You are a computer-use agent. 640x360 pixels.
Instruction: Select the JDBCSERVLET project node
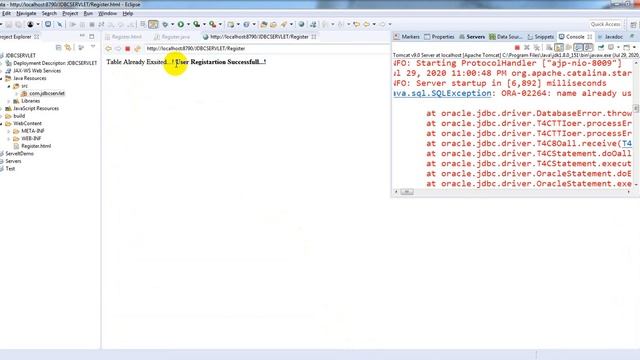pos(20,56)
